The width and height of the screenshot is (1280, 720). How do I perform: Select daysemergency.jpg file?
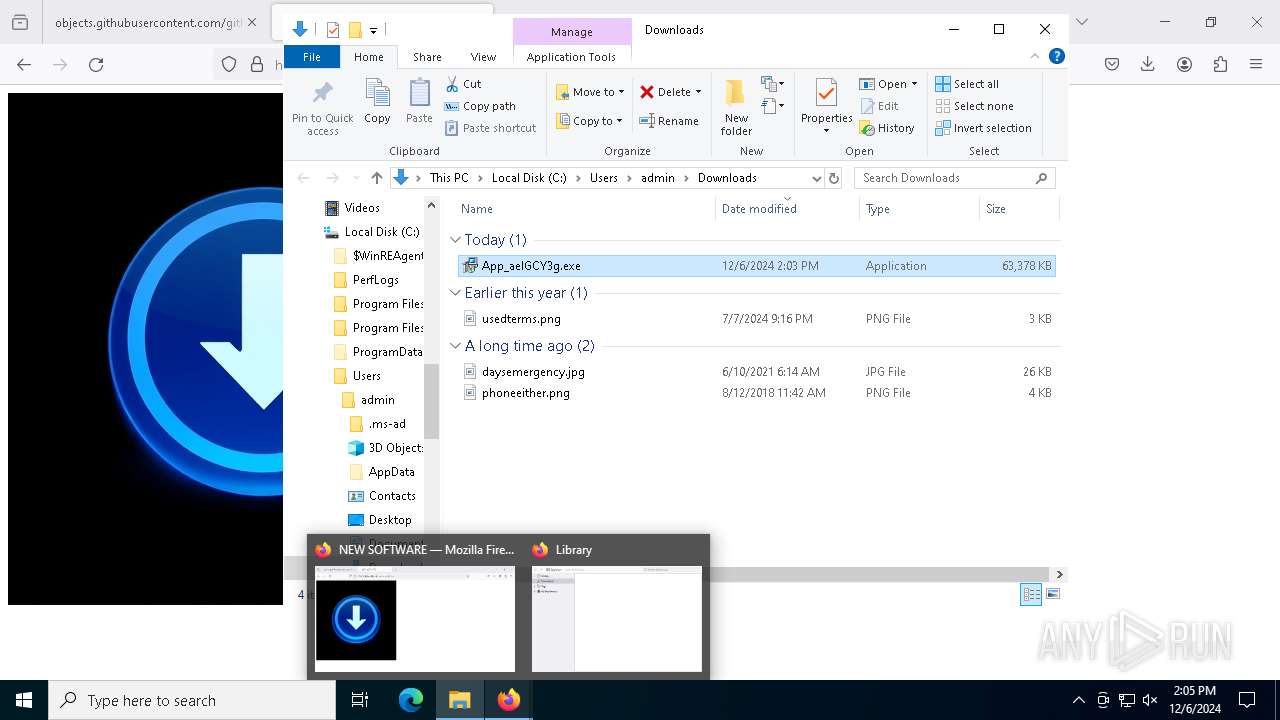coord(756,372)
